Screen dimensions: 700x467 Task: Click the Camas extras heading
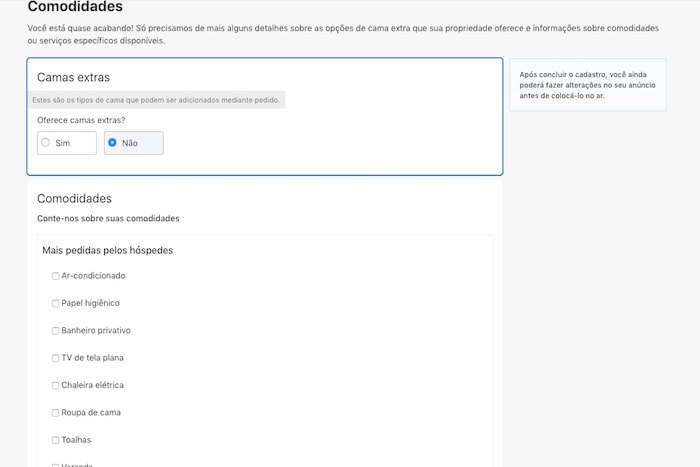(73, 77)
